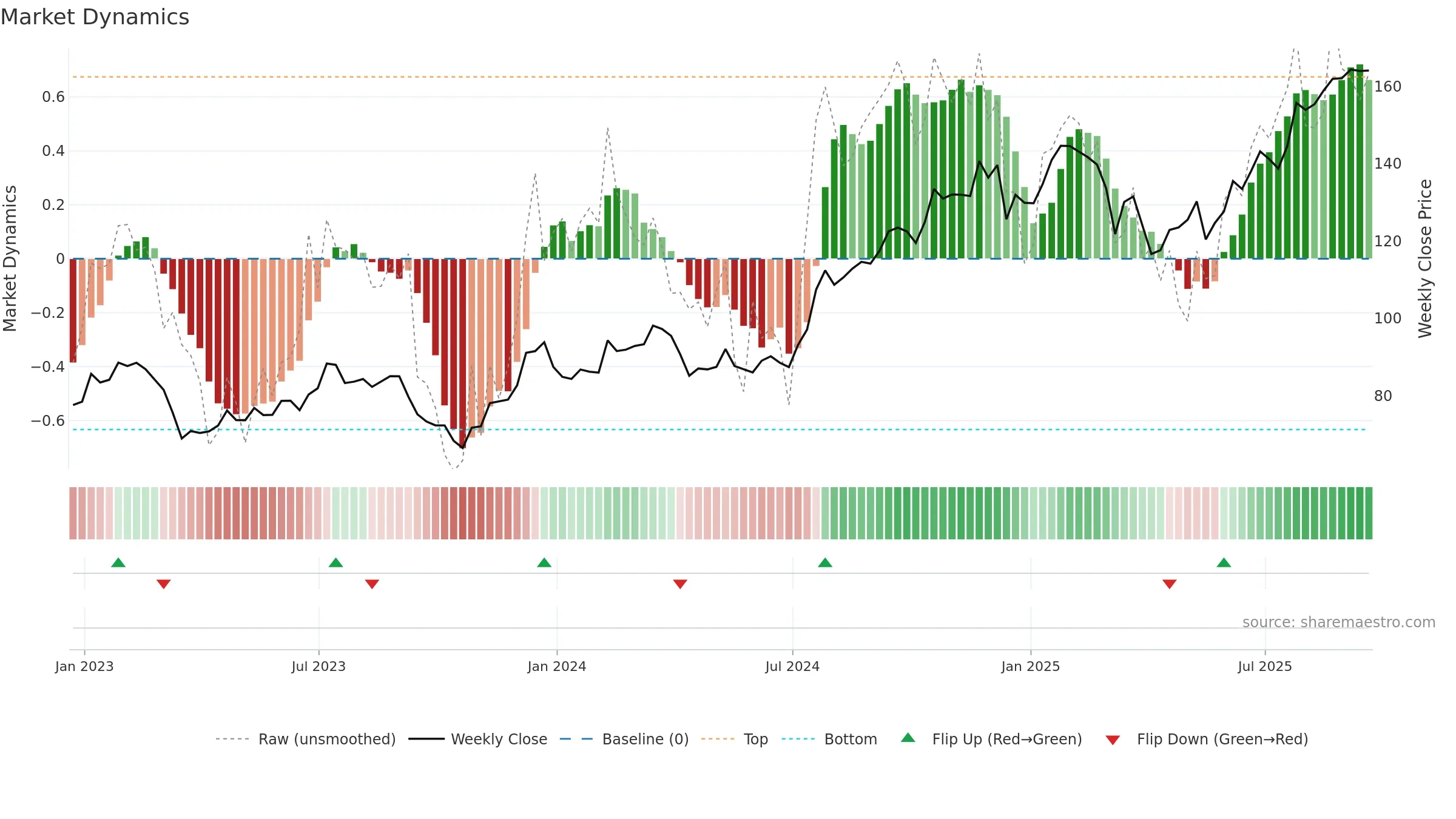Click the flip-down triangle between Jan and Jul 2025
1456x819 pixels.
point(1170,584)
